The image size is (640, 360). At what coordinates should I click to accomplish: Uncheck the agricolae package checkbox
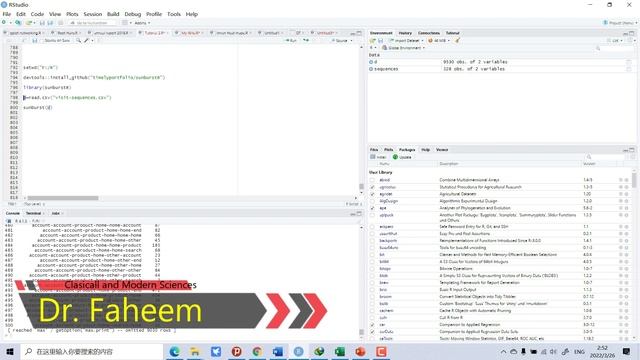click(x=372, y=187)
